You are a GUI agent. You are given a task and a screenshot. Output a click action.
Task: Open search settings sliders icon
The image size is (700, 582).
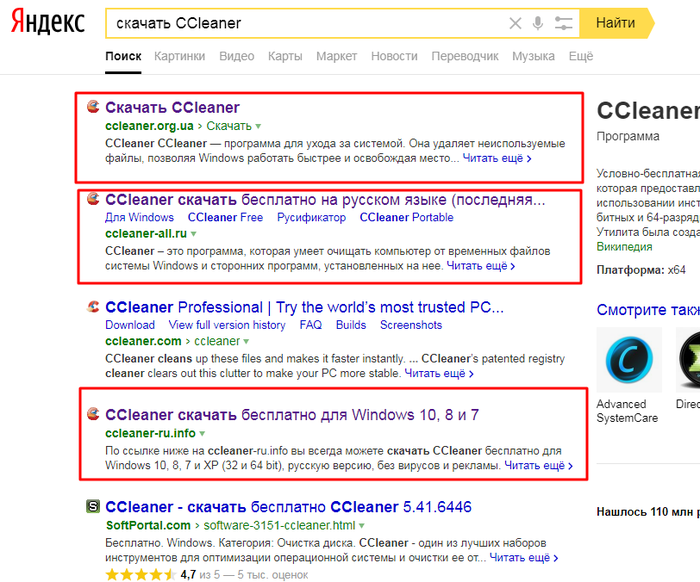click(563, 23)
